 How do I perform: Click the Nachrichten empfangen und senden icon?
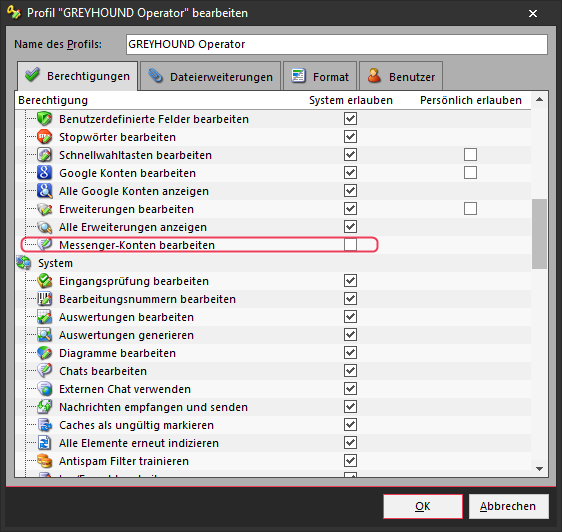(44, 407)
